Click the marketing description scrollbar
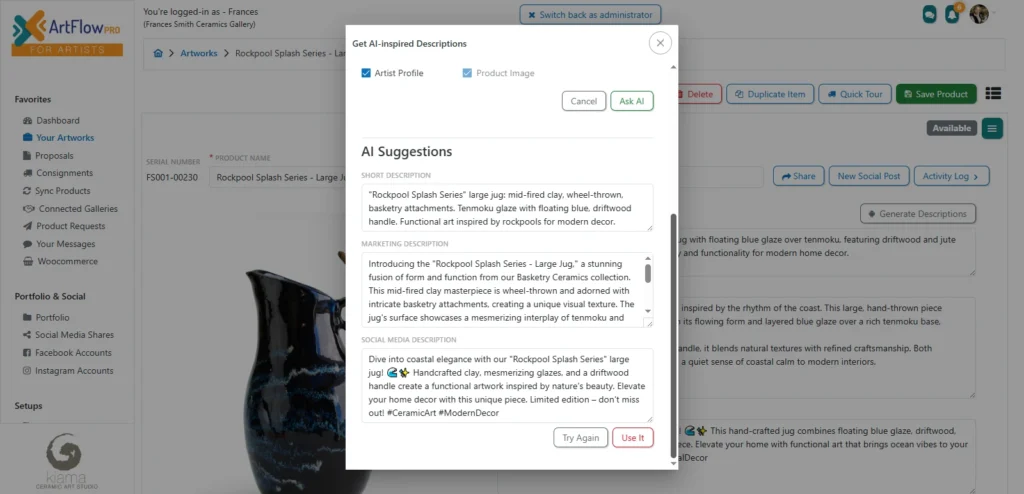This screenshot has width=1024, height=494. pos(648,274)
